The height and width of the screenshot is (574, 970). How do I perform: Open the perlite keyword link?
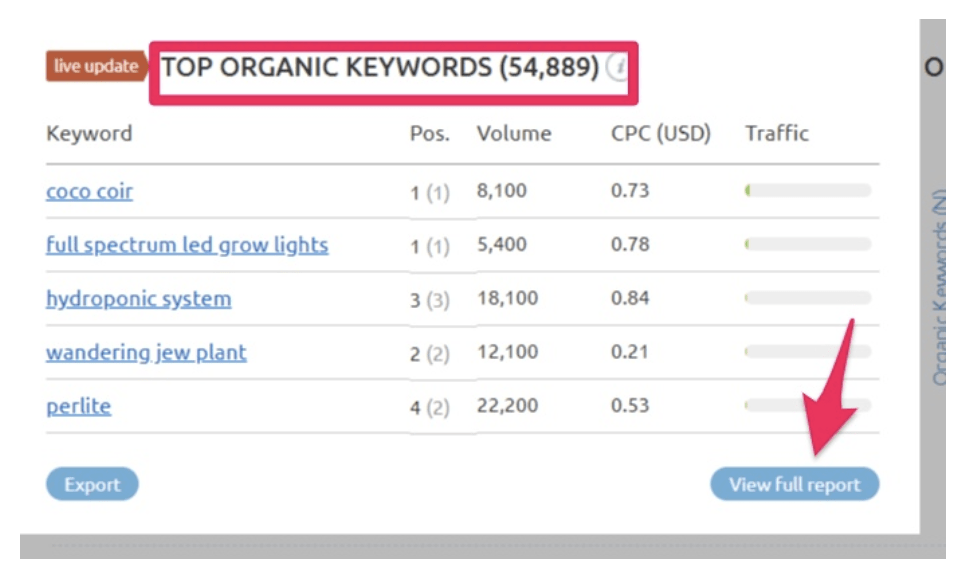click(78, 406)
